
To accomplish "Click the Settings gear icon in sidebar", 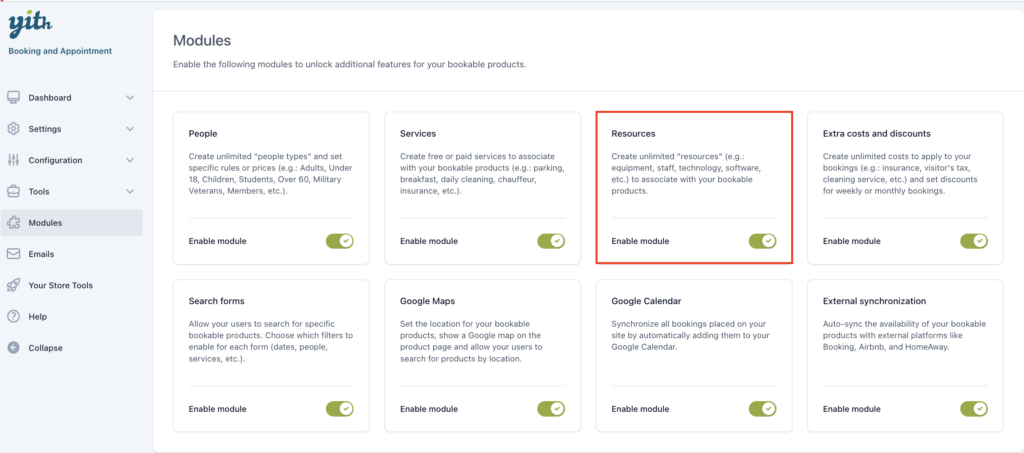I will 13,129.
